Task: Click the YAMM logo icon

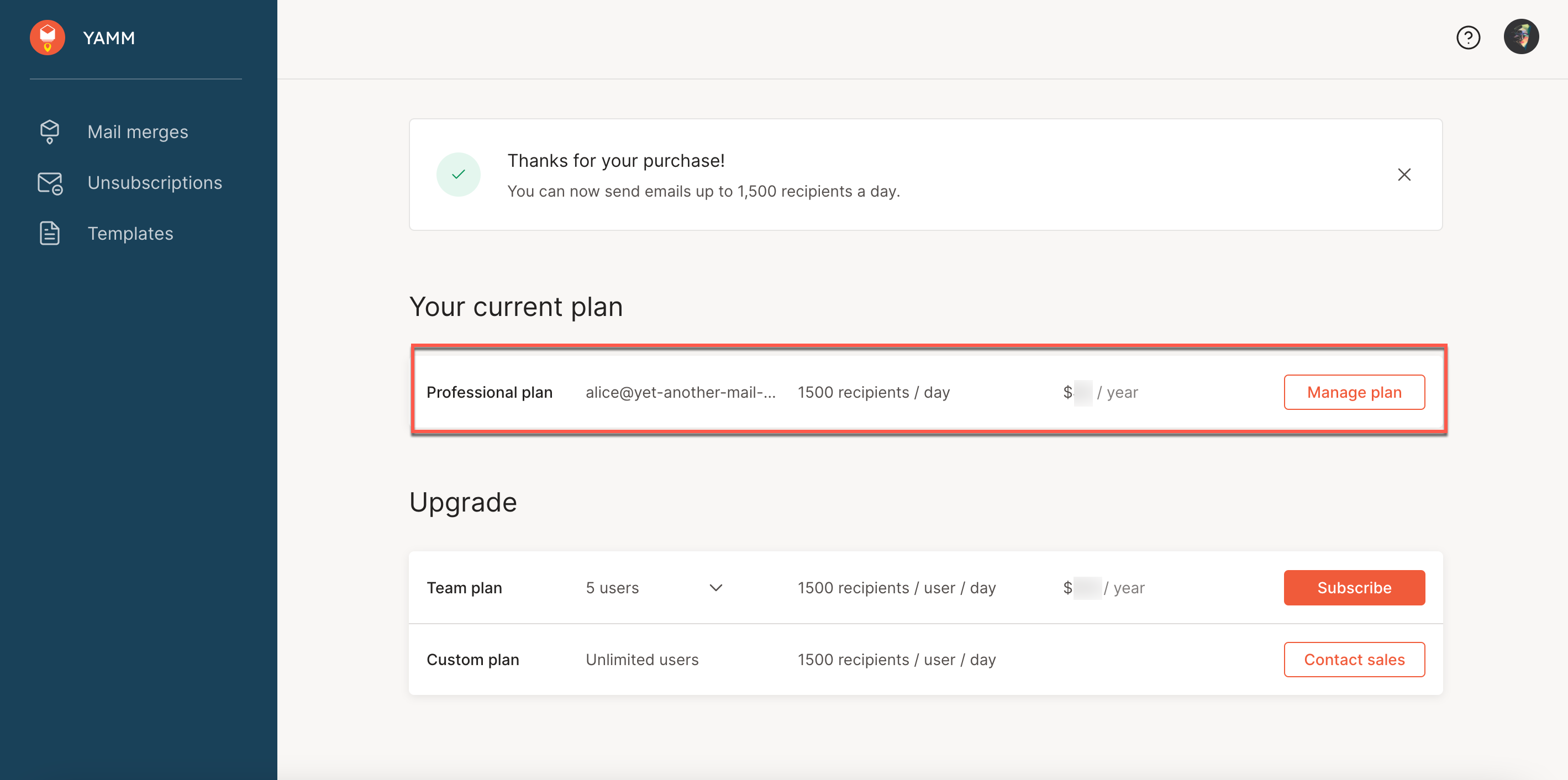Action: pyautogui.click(x=47, y=38)
